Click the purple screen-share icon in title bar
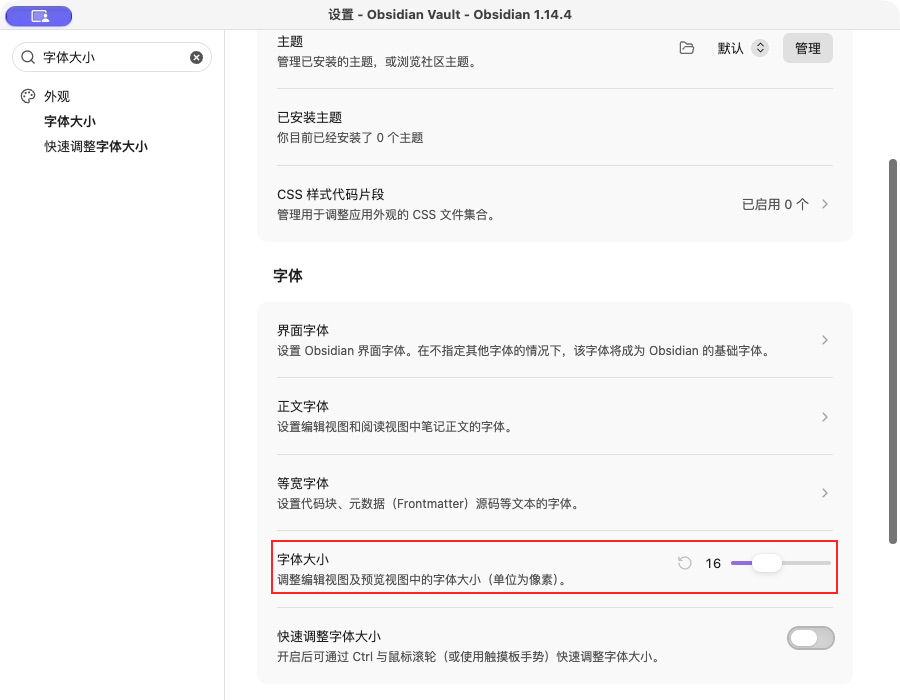Screen dimensions: 900x700 [39, 16]
